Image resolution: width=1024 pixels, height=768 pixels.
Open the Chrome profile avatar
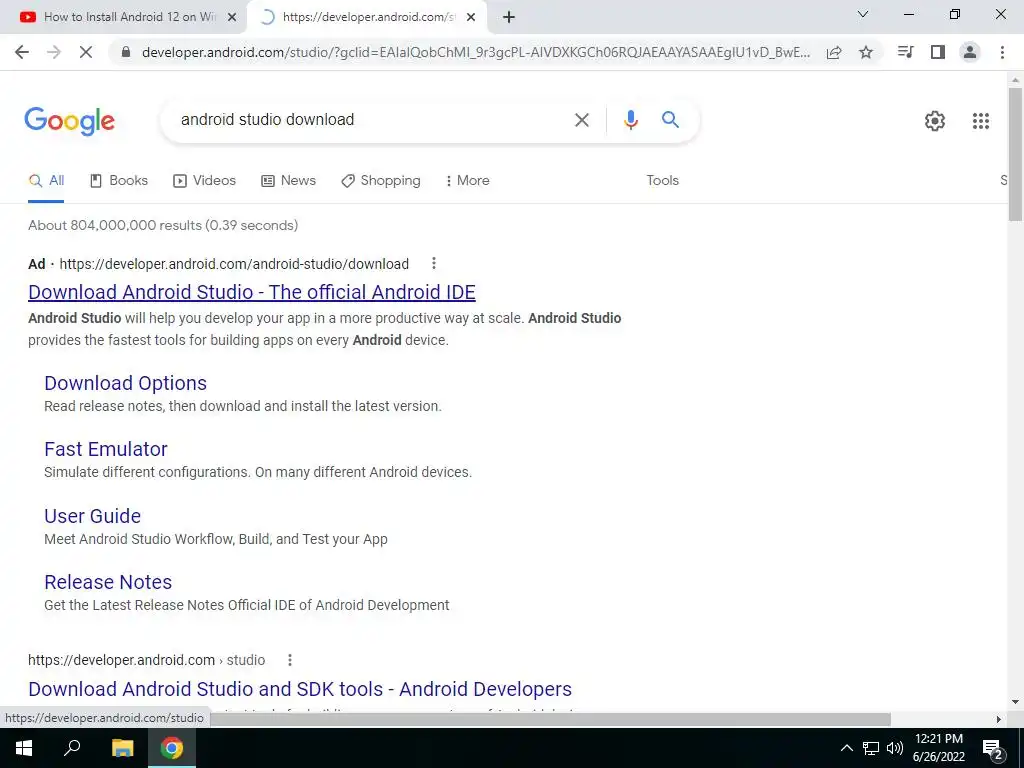coord(970,52)
